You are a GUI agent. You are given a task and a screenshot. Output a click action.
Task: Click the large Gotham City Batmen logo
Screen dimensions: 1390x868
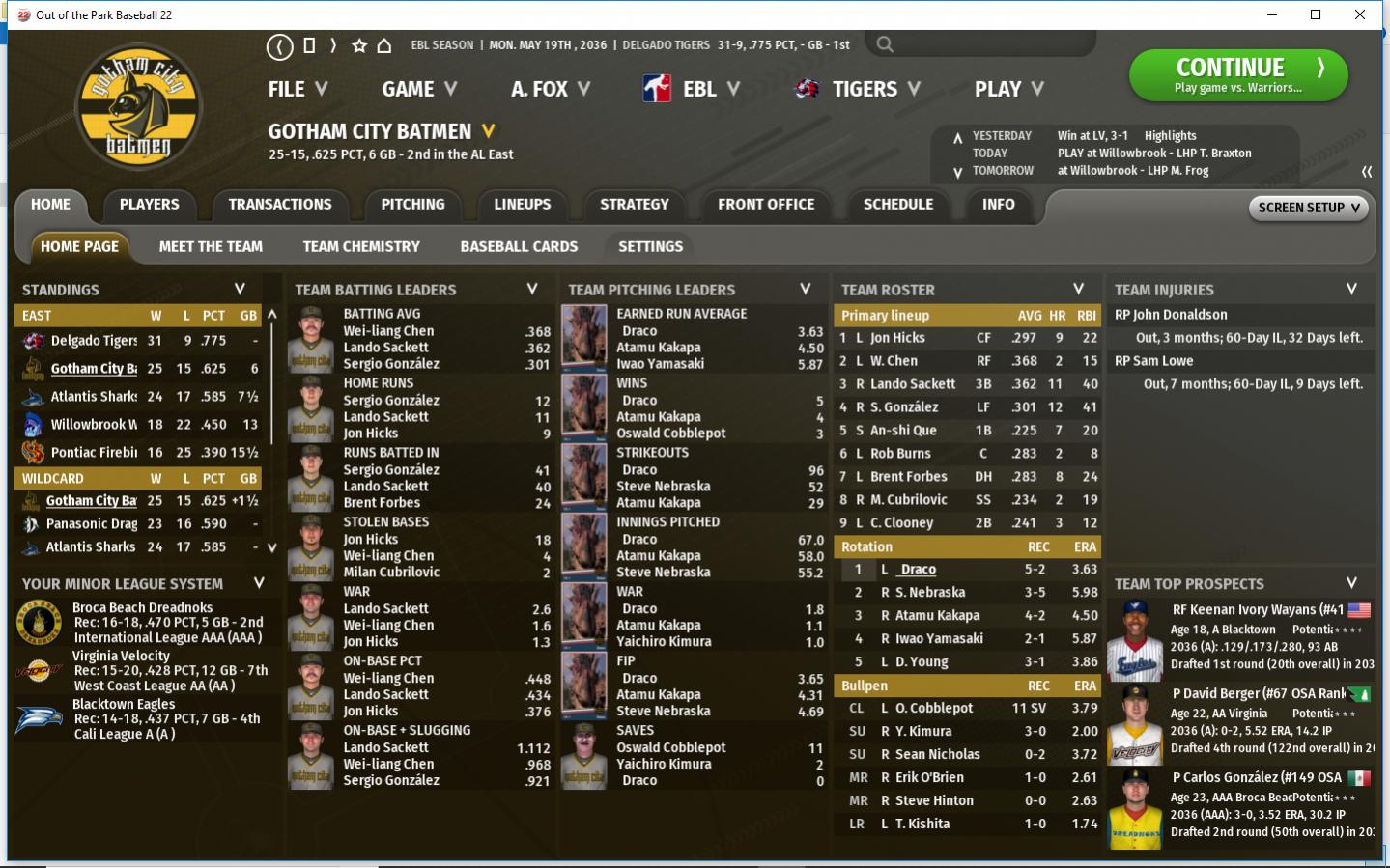(x=138, y=107)
